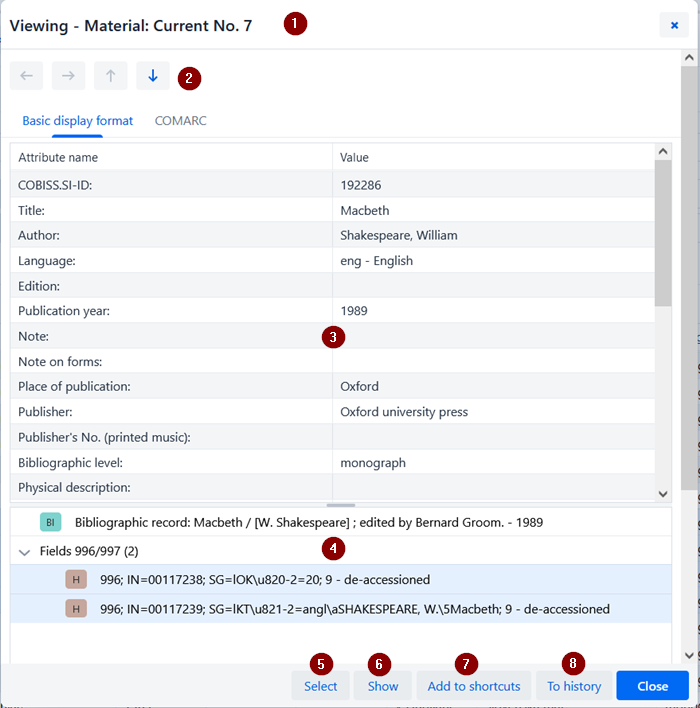Viewport: 700px width, 708px height.
Task: Click the H icon of field IN=00117238
Action: 76,579
